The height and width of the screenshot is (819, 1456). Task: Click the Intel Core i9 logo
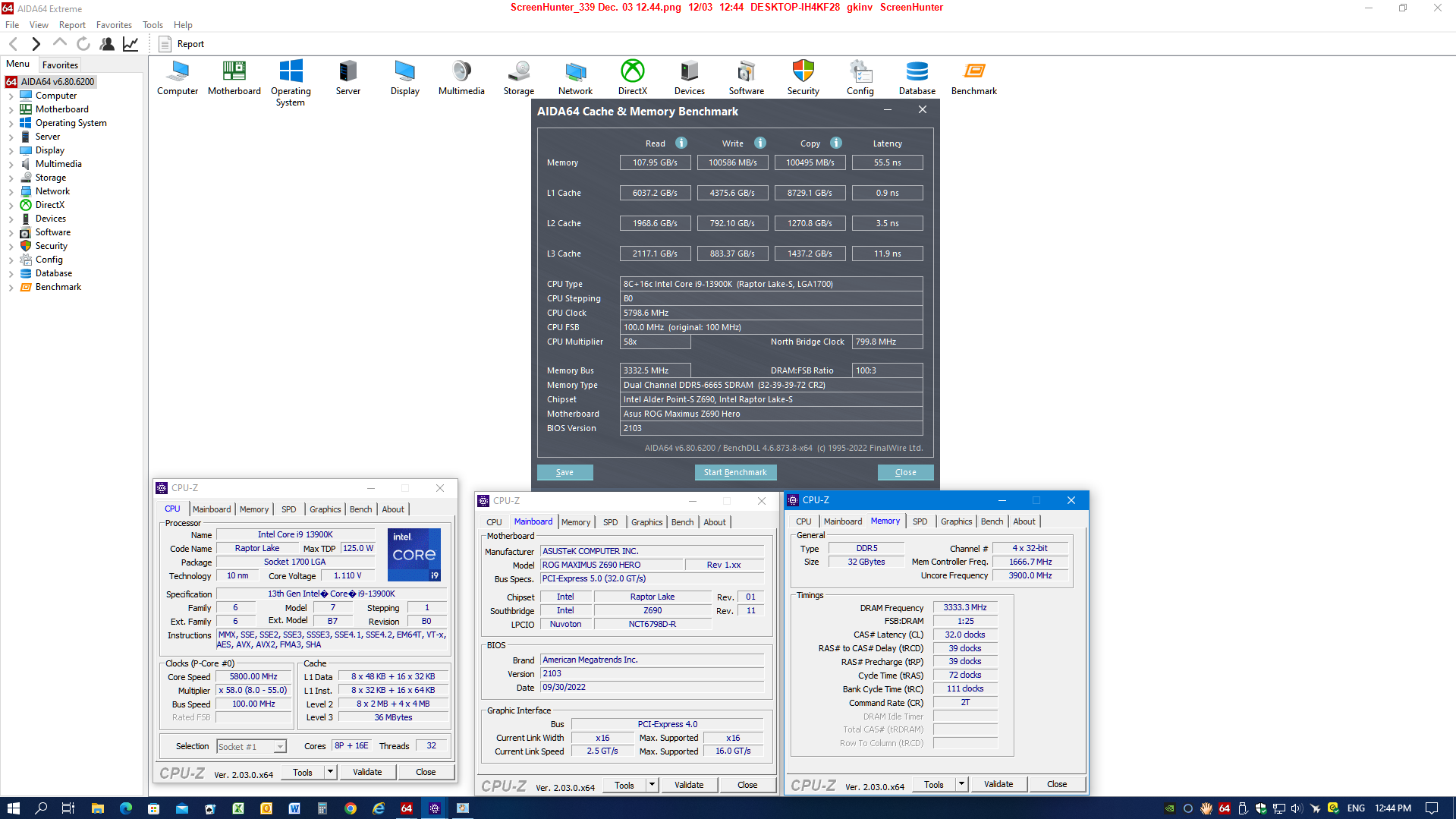(414, 555)
